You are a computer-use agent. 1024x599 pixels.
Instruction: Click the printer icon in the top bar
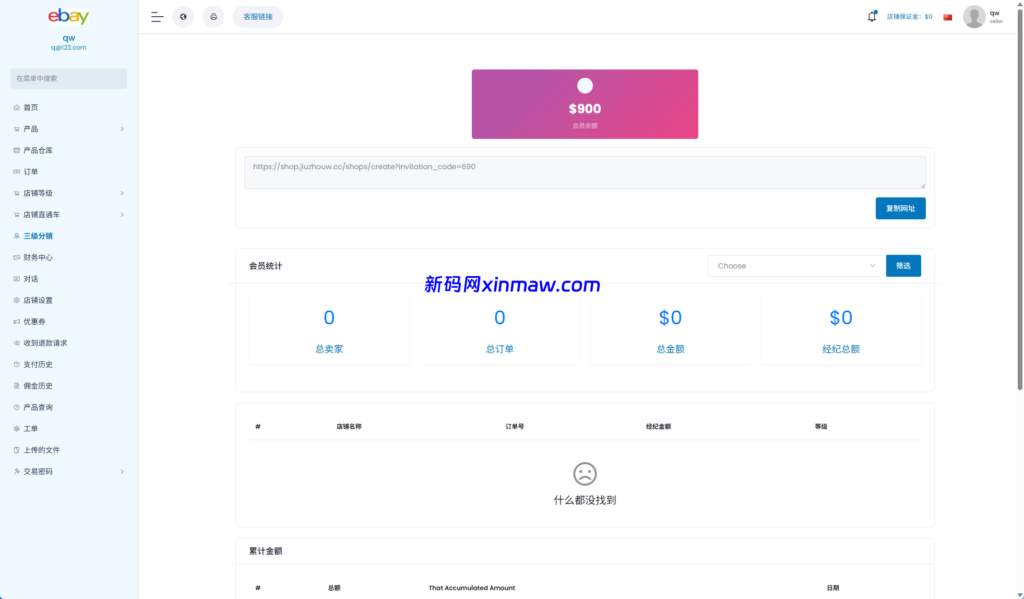213,16
